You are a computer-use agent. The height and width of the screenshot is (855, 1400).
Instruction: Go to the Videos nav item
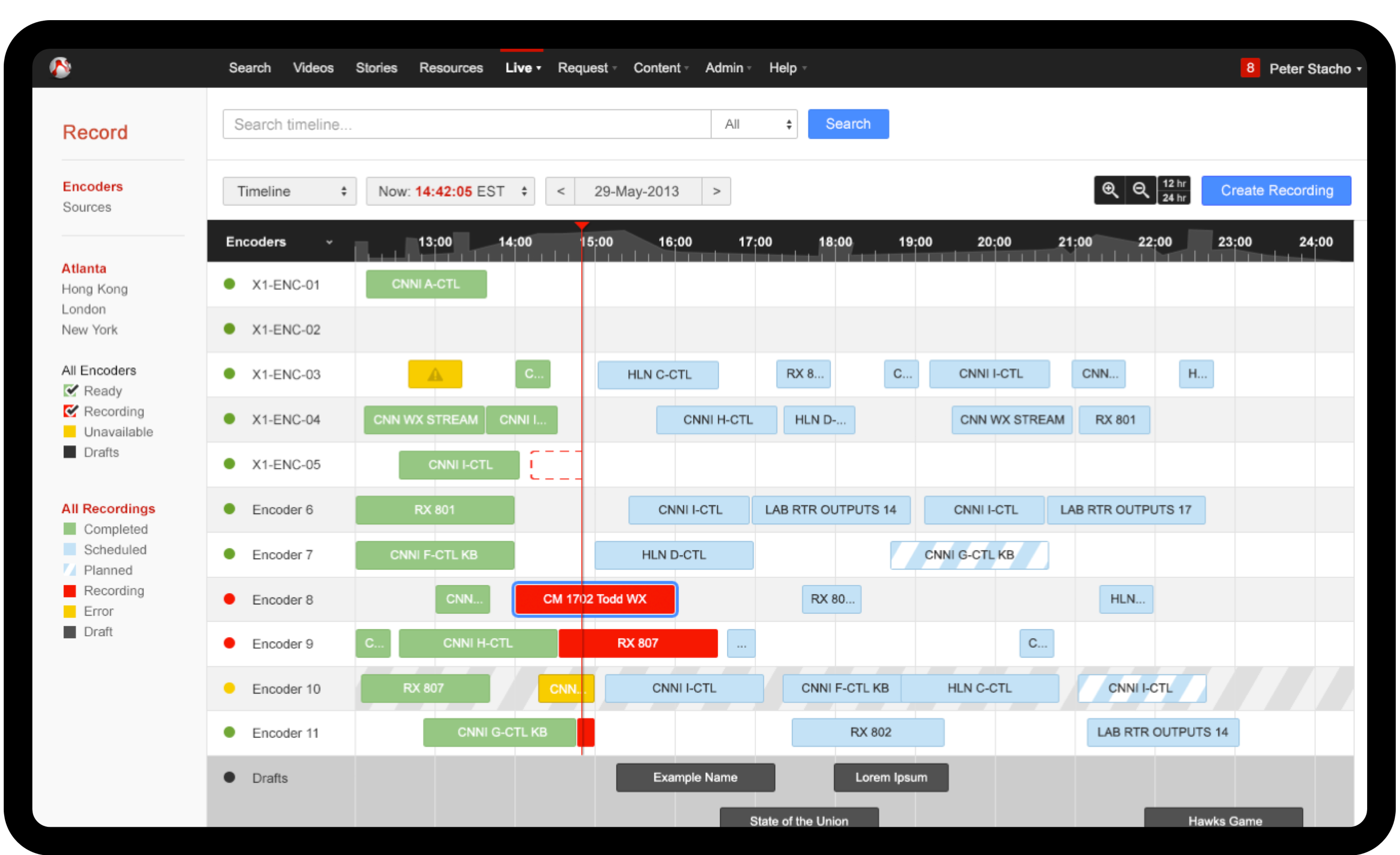pyautogui.click(x=313, y=68)
